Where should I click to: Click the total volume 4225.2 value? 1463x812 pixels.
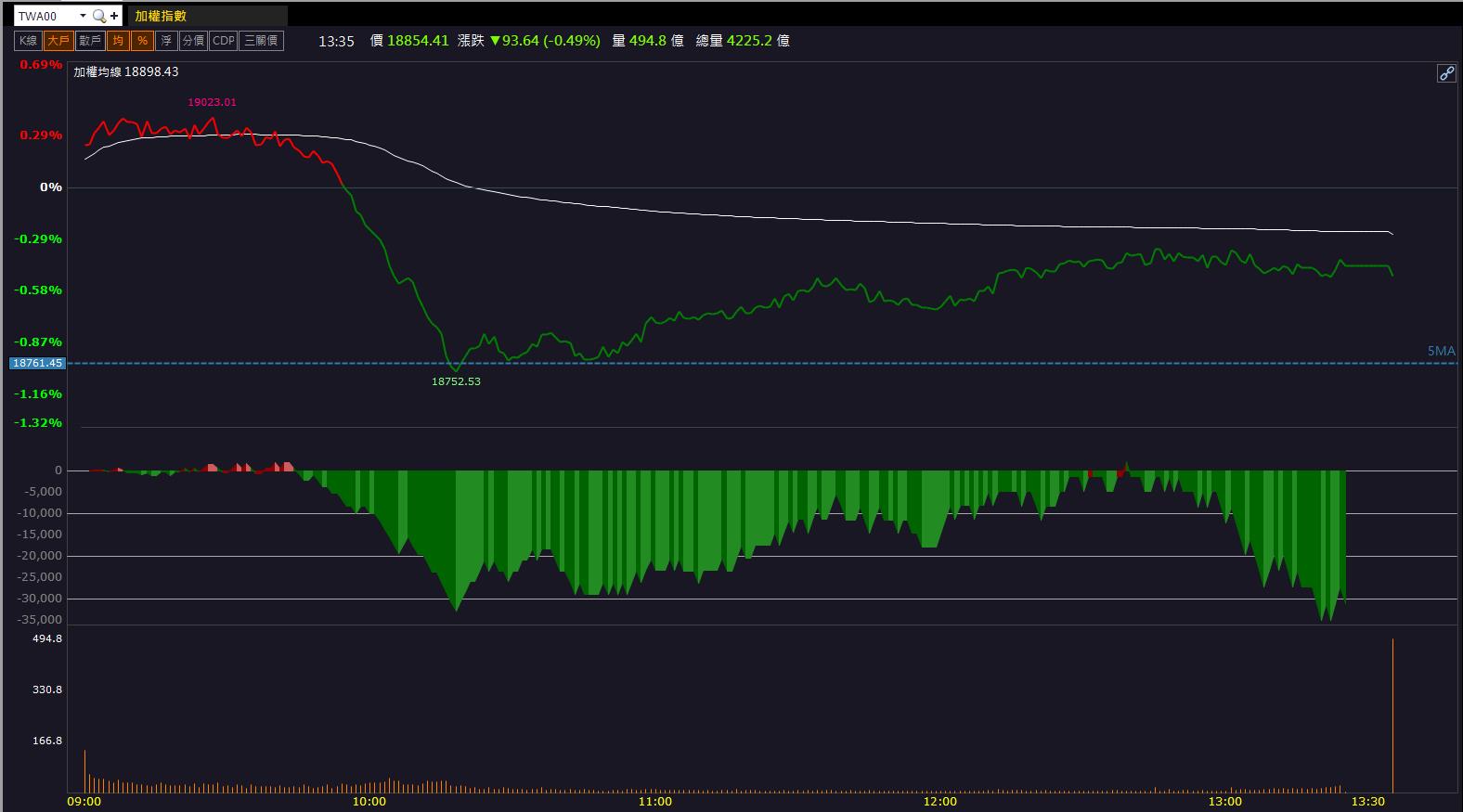[x=749, y=41]
